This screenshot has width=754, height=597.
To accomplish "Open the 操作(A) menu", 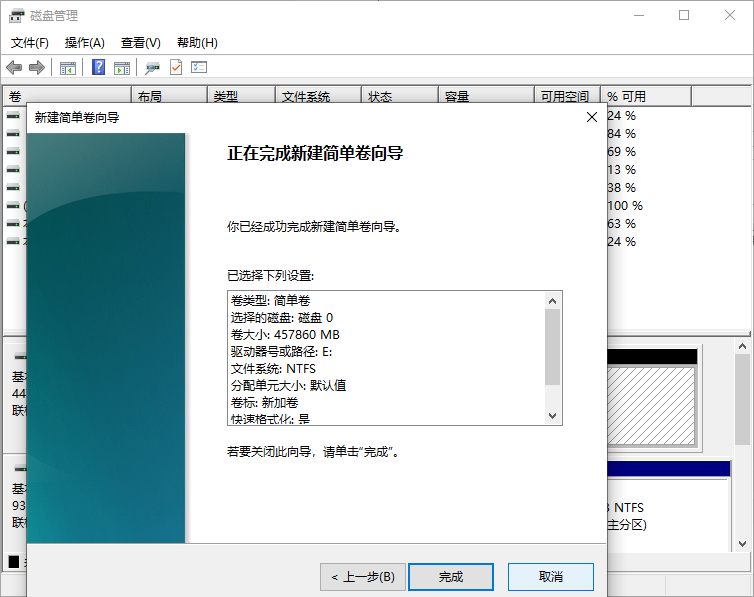I will pos(85,43).
